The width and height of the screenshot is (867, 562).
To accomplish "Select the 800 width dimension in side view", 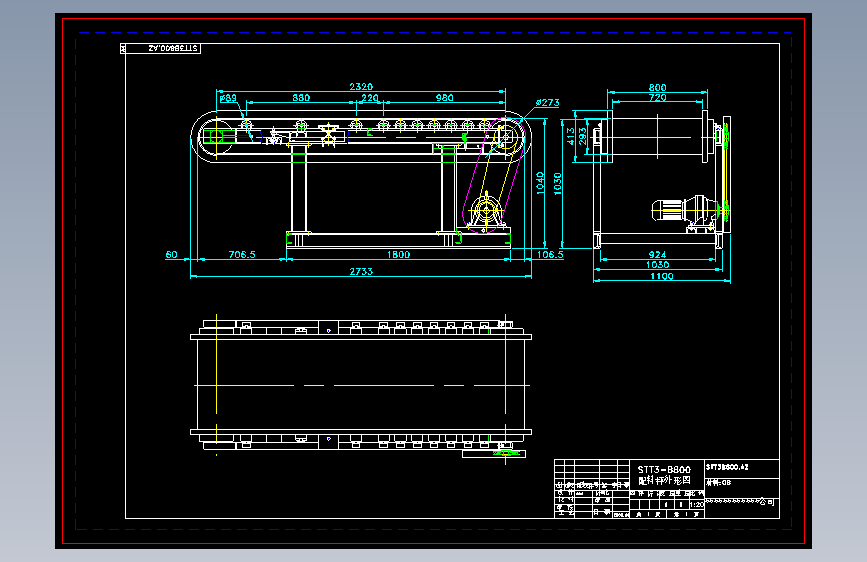I will [x=657, y=87].
